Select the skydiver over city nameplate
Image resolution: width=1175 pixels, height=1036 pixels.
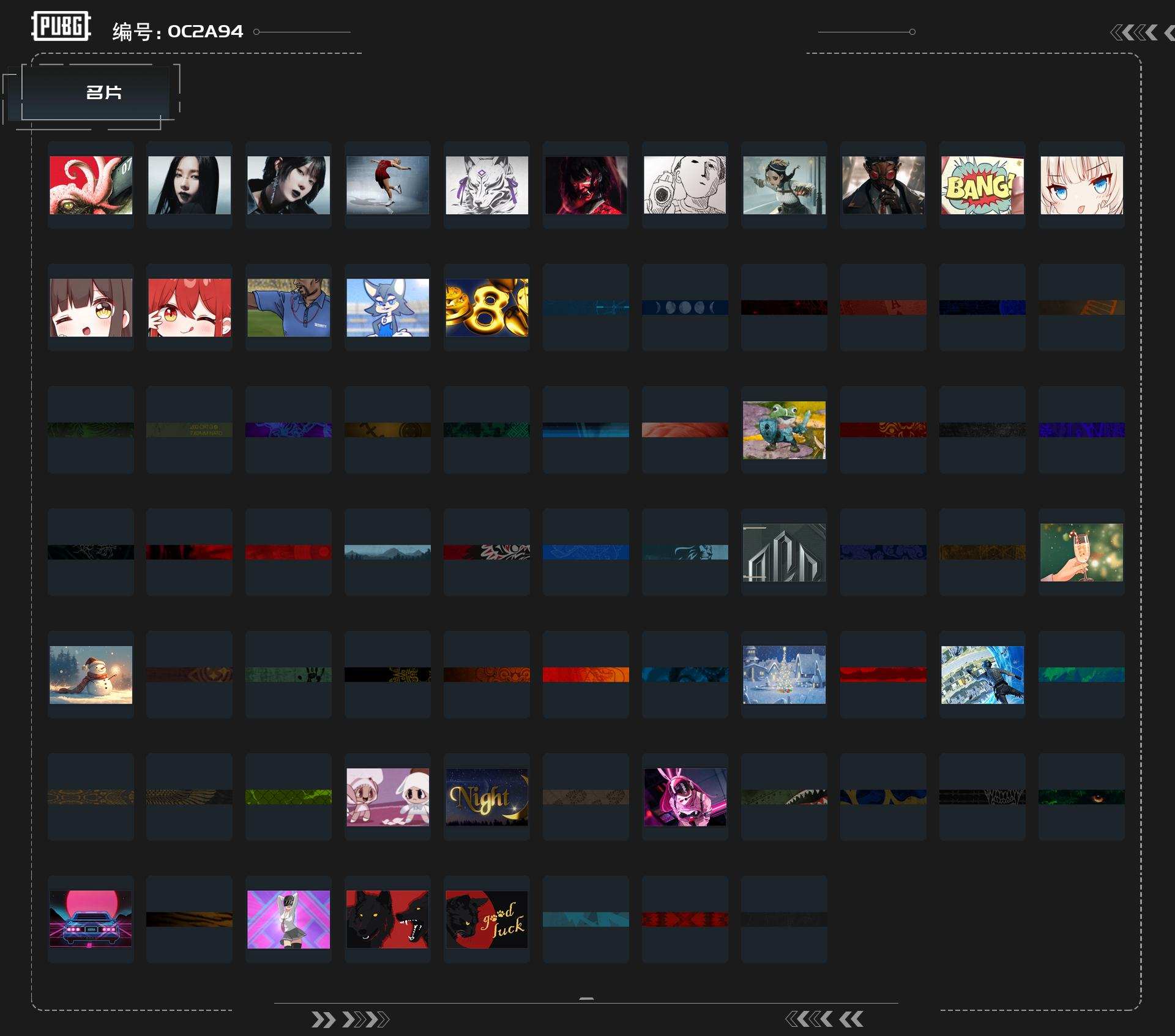pyautogui.click(x=982, y=674)
